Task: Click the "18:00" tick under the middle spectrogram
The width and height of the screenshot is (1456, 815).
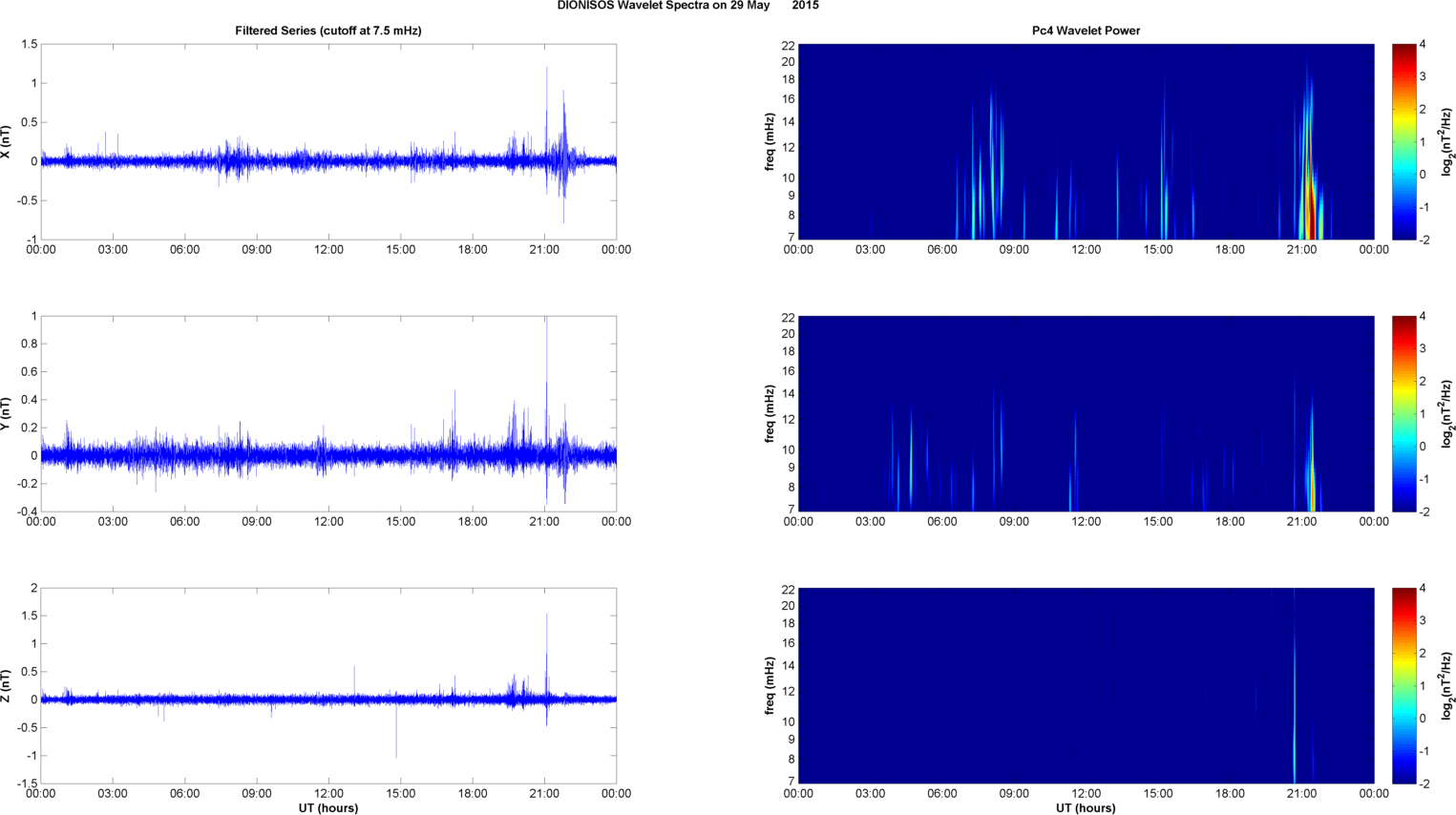Action: pos(1230,522)
